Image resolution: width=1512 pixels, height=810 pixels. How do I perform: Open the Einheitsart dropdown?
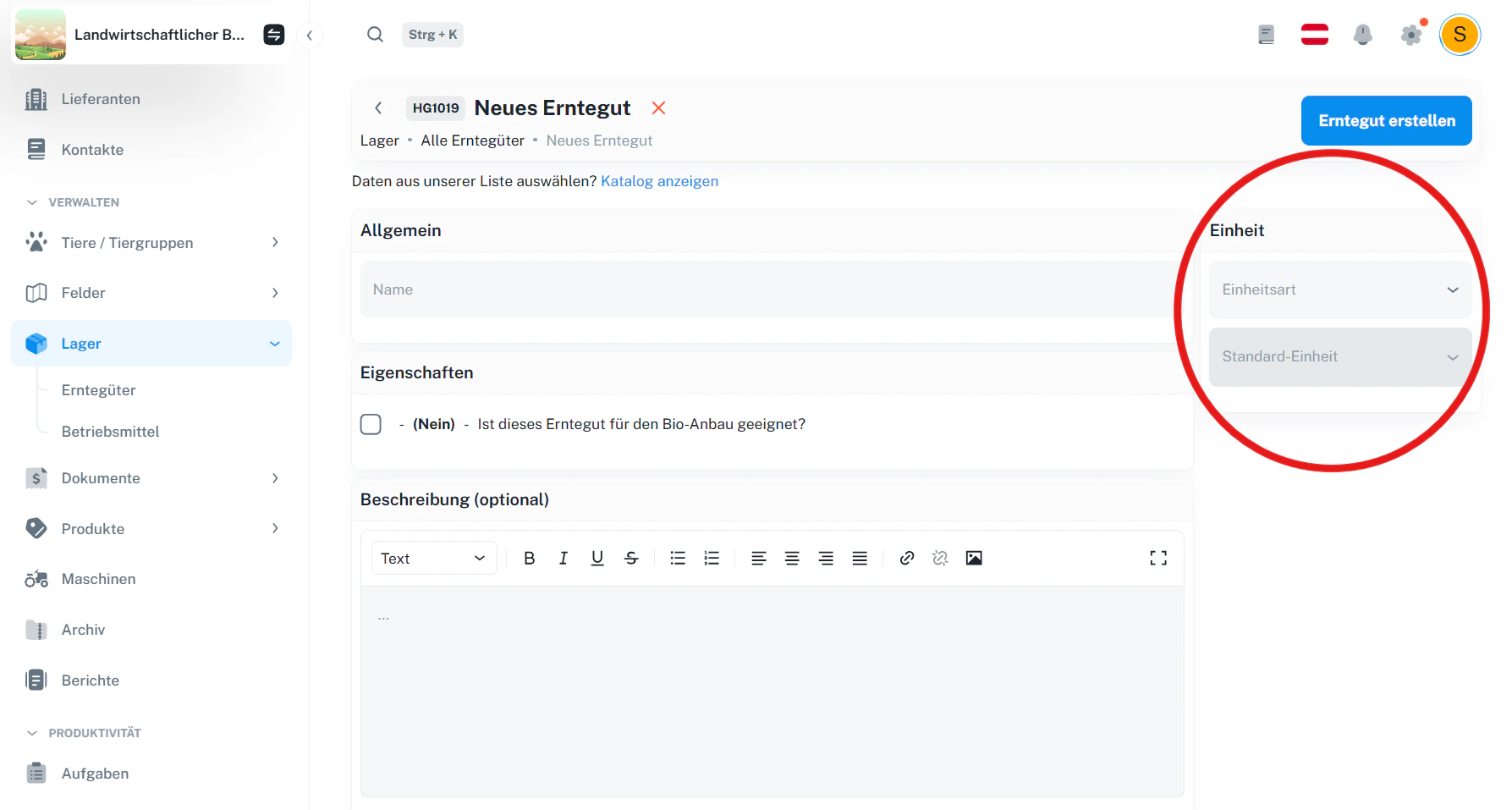pyautogui.click(x=1340, y=289)
